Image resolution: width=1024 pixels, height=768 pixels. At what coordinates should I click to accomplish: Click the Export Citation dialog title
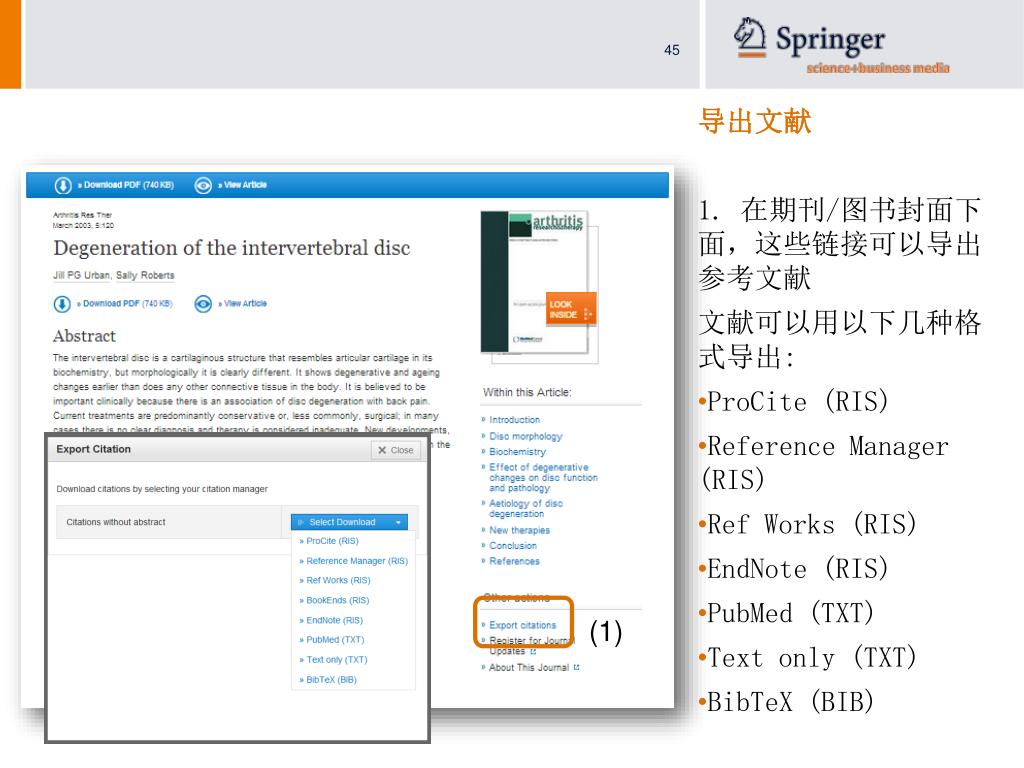(x=93, y=449)
